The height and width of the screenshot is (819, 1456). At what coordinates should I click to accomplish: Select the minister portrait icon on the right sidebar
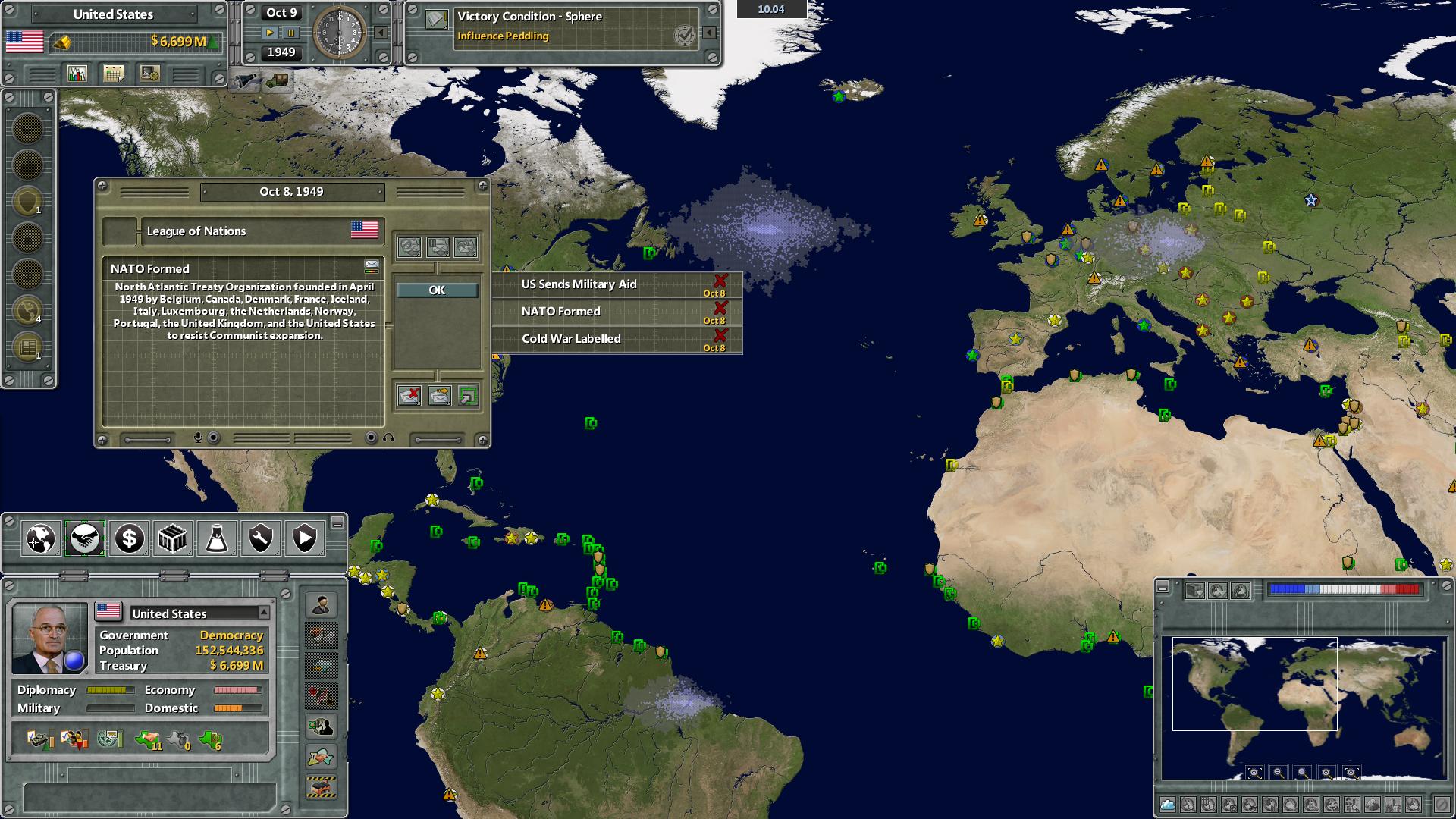[x=321, y=605]
